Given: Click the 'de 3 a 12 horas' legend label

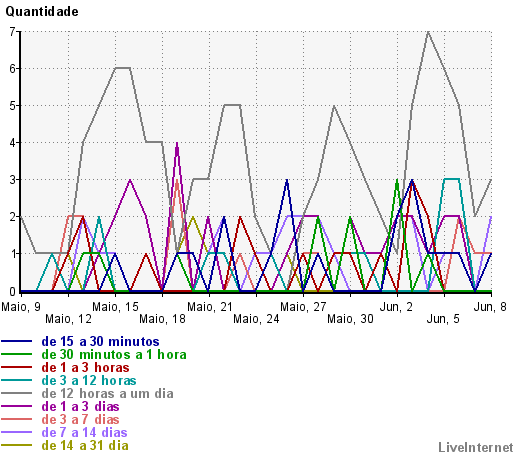Looking at the screenshot, I should tap(89, 381).
